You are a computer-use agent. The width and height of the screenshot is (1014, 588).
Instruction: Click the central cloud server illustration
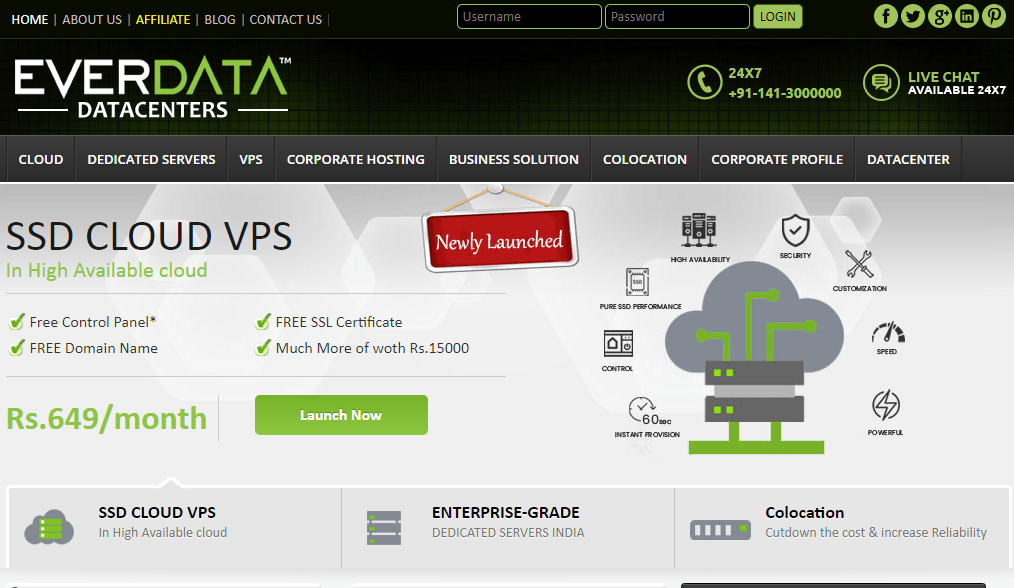(755, 358)
